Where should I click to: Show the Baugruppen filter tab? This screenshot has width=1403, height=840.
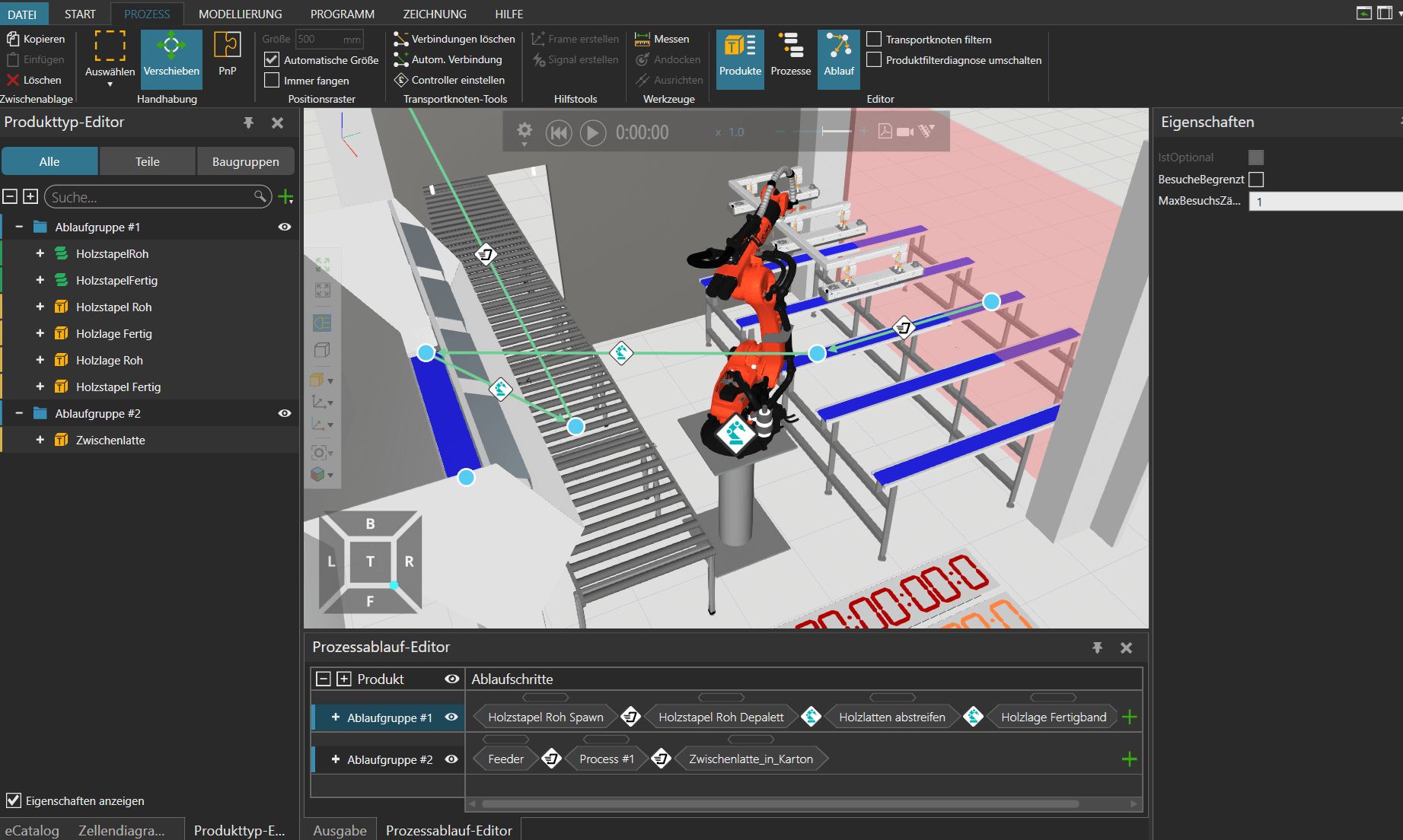coord(245,161)
